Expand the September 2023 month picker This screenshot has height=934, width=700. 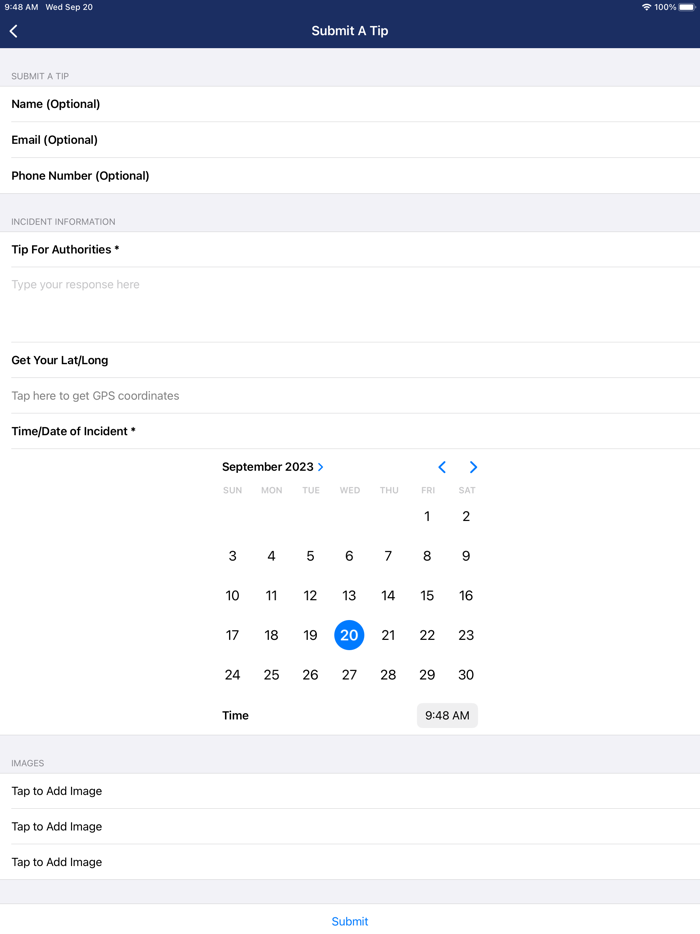pos(273,467)
